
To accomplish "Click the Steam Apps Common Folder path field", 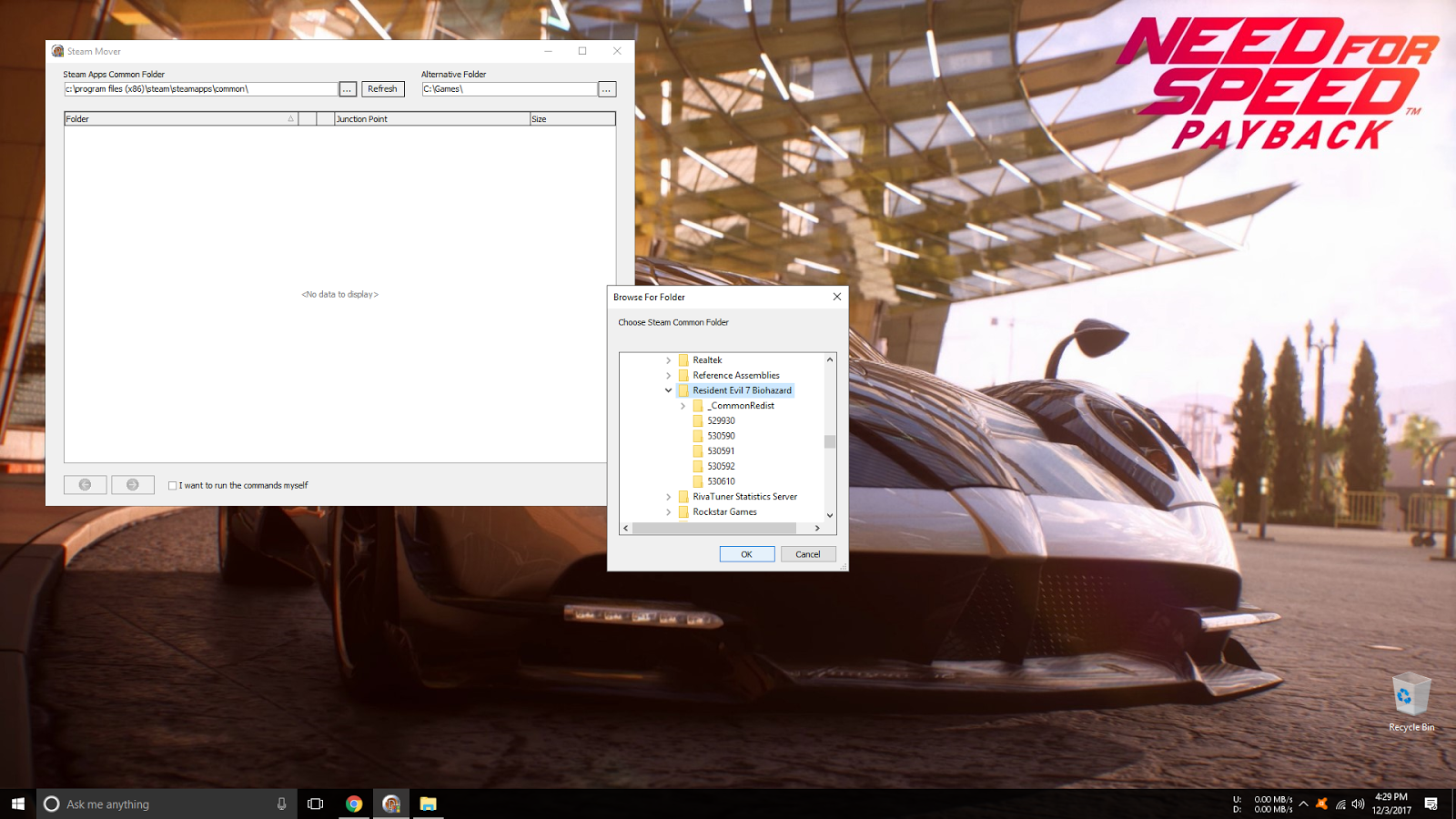I will pos(201,89).
